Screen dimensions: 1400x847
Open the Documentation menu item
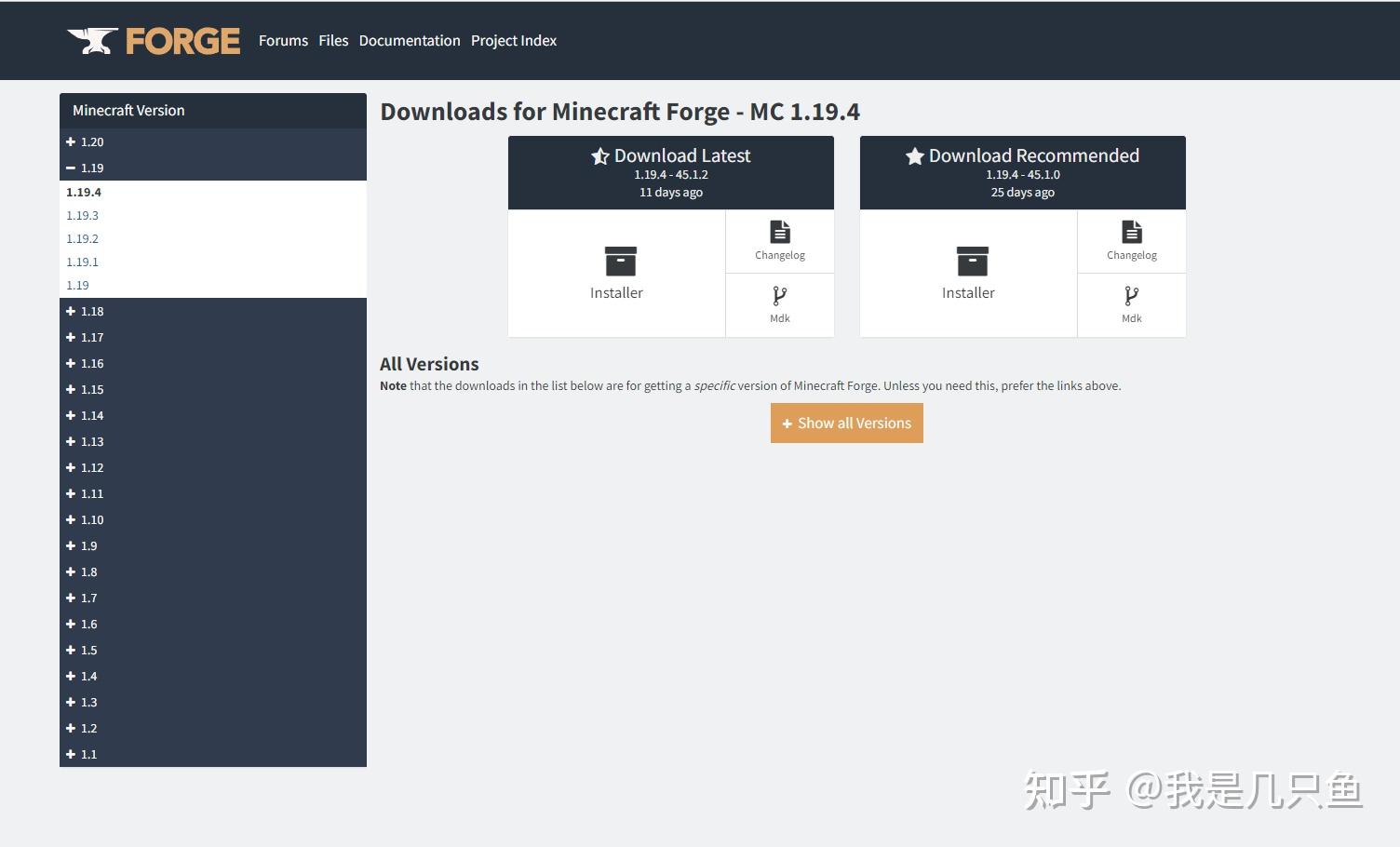tap(410, 40)
